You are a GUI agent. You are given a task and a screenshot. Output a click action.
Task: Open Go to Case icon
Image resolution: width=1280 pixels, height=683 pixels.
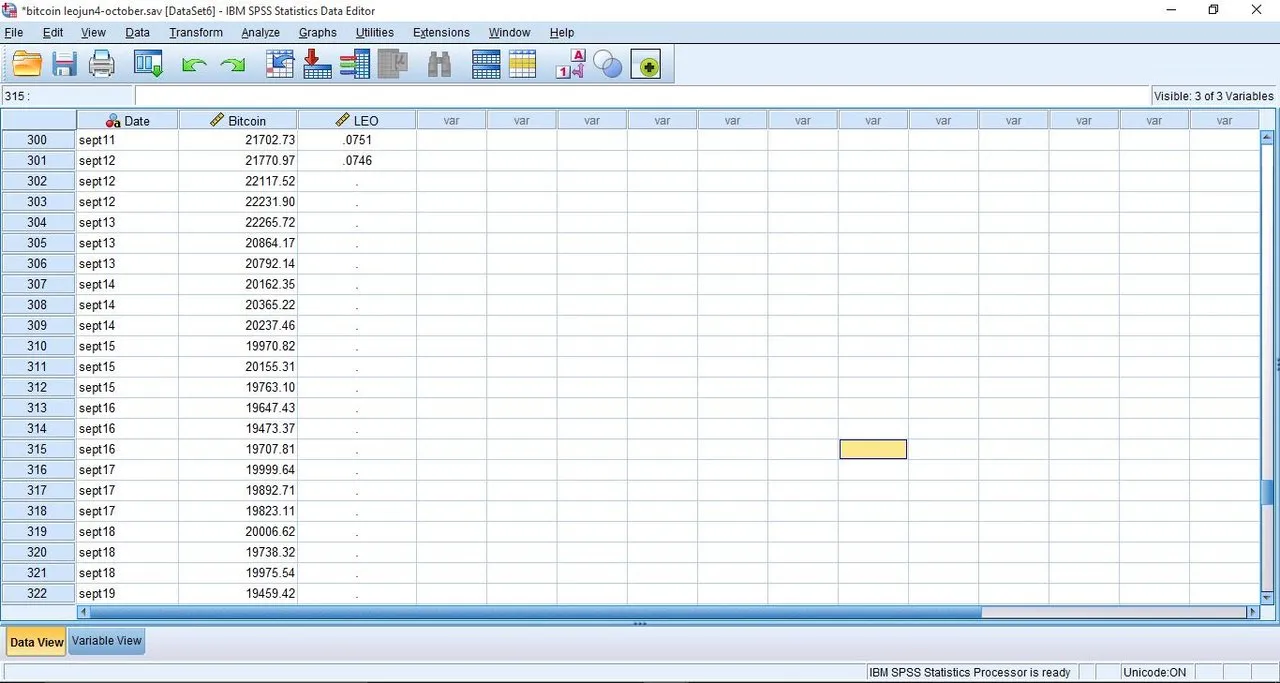[x=280, y=65]
